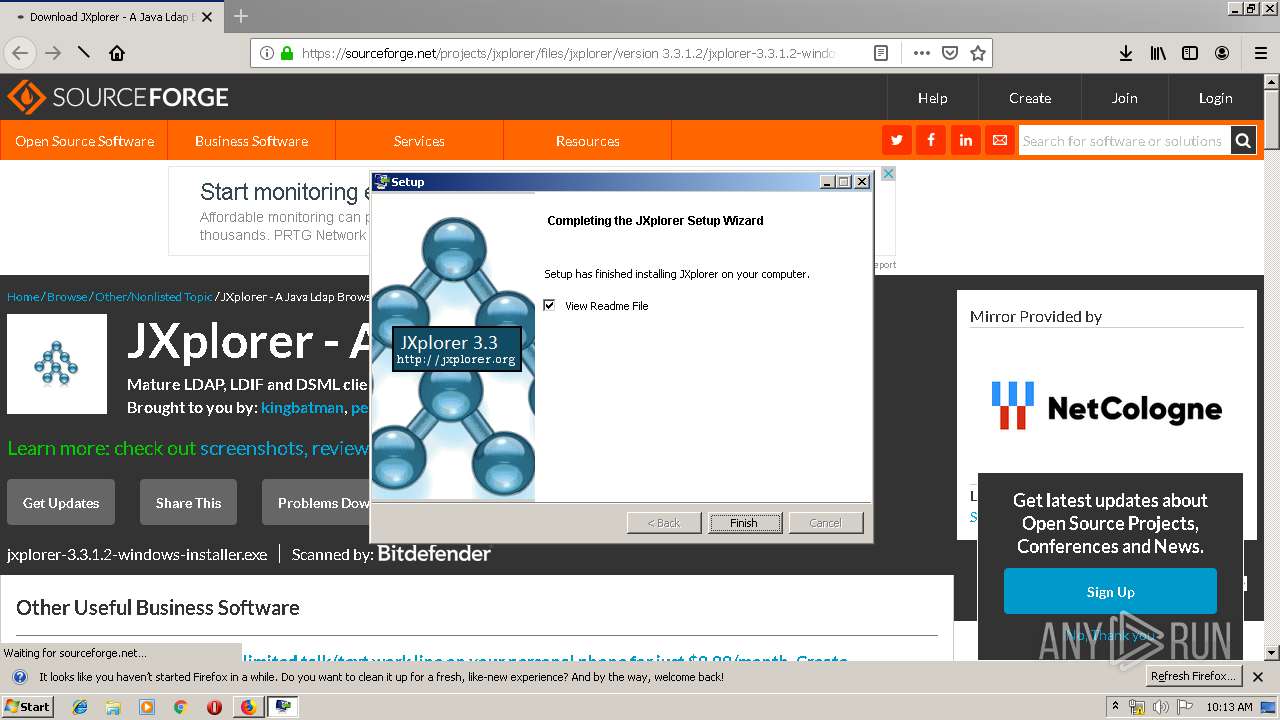Screen dimensions: 1280x720
Task: Select Join in the header
Action: tap(1125, 98)
